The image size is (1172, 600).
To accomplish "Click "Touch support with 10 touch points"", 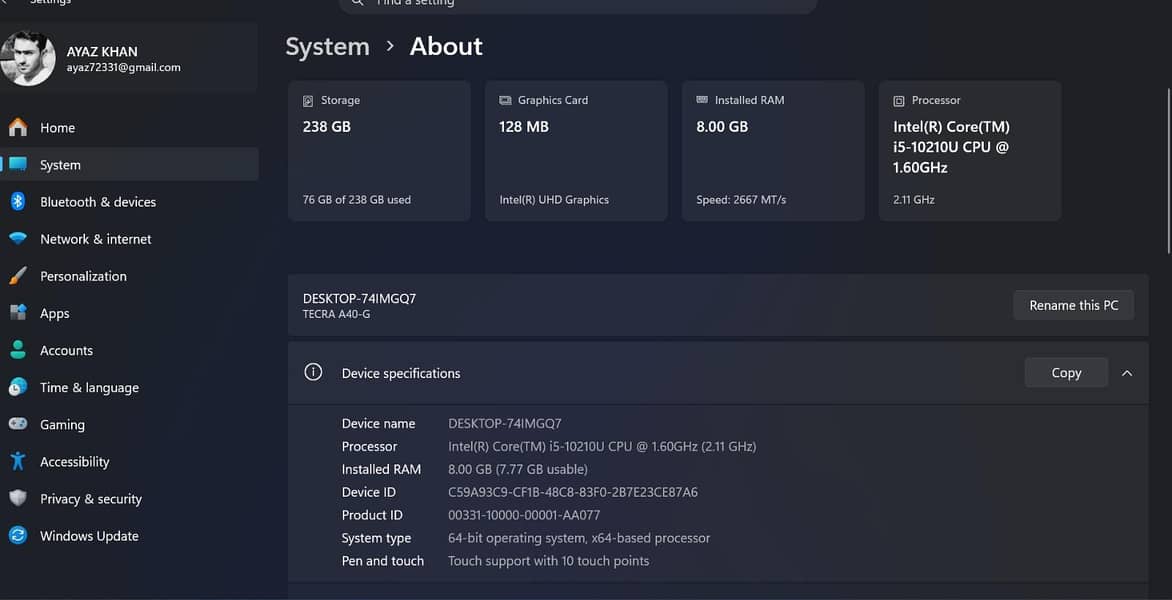I will pos(549,561).
